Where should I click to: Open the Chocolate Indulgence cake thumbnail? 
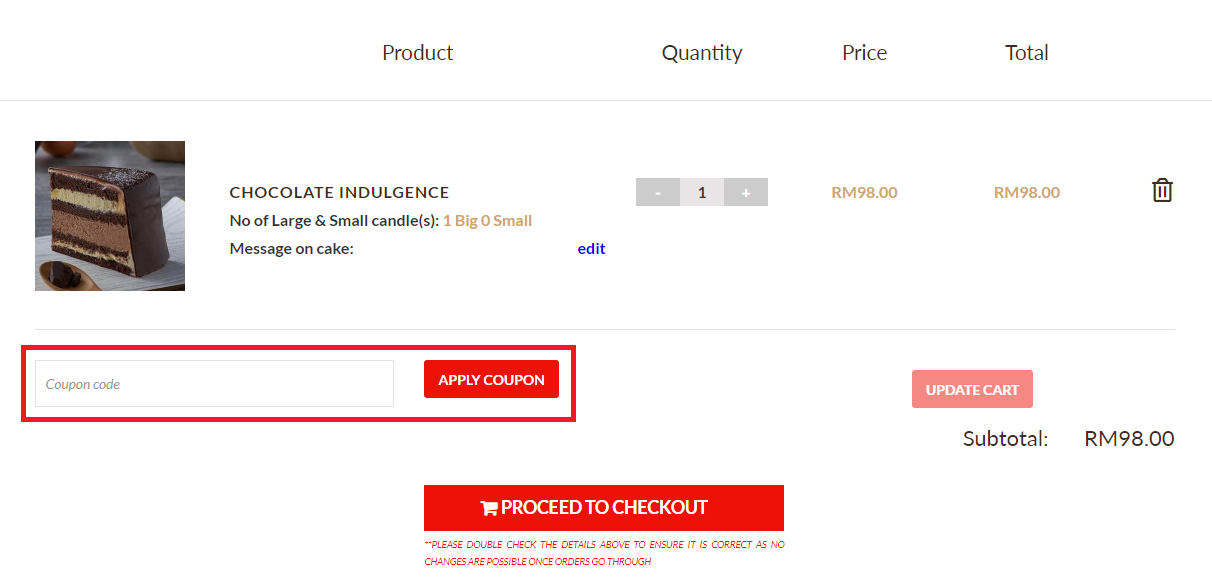coord(110,216)
